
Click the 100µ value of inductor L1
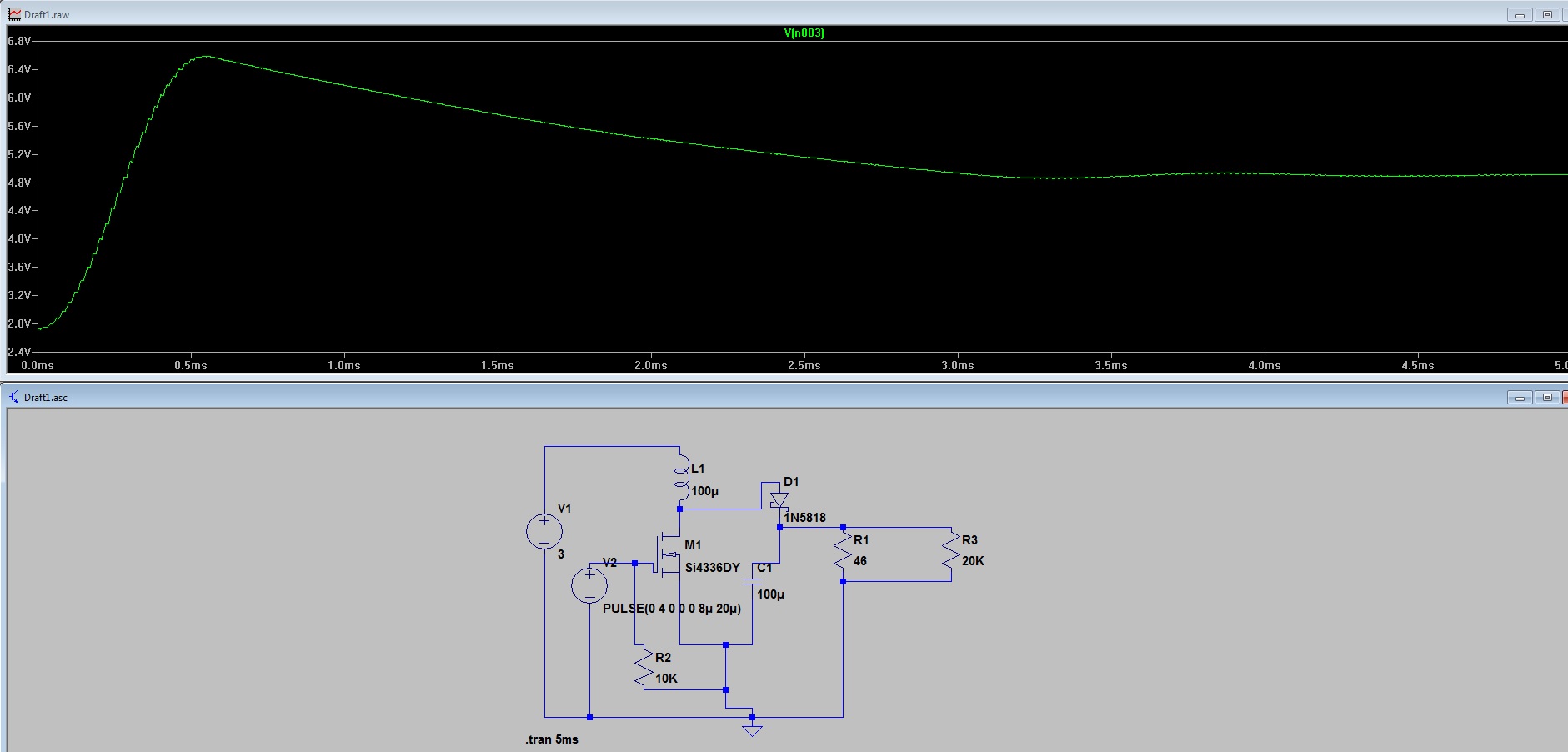(x=704, y=491)
